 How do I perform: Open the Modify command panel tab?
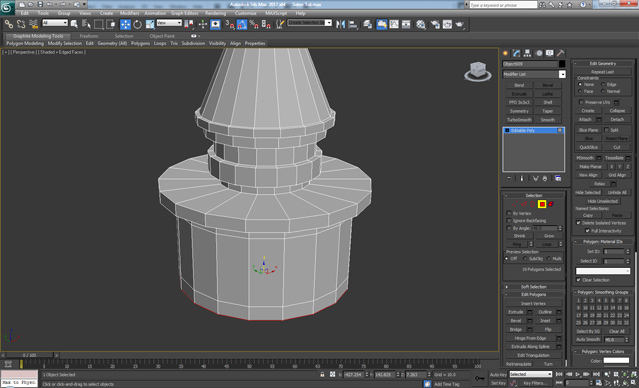point(517,53)
